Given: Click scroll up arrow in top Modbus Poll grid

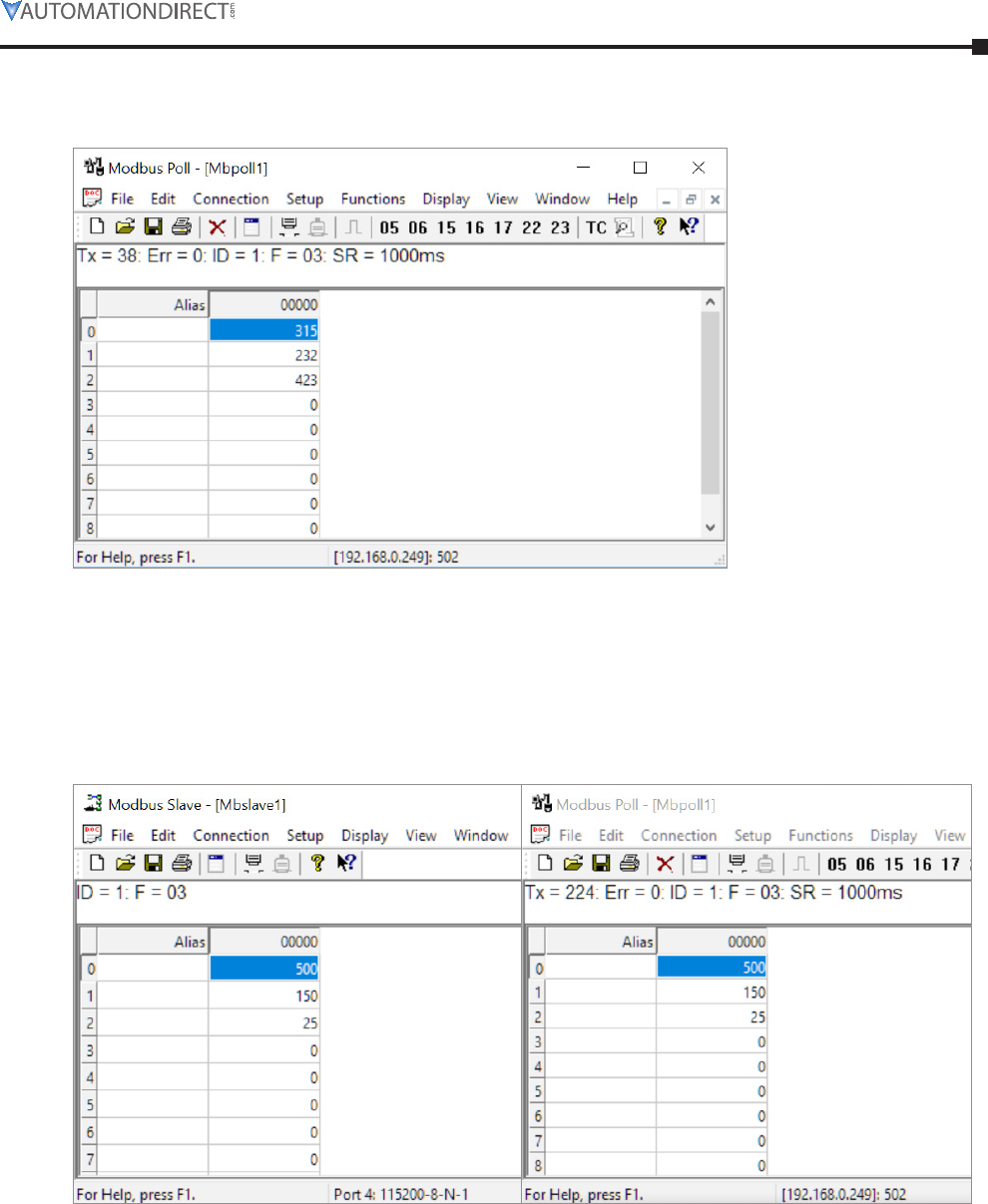Looking at the screenshot, I should [711, 300].
